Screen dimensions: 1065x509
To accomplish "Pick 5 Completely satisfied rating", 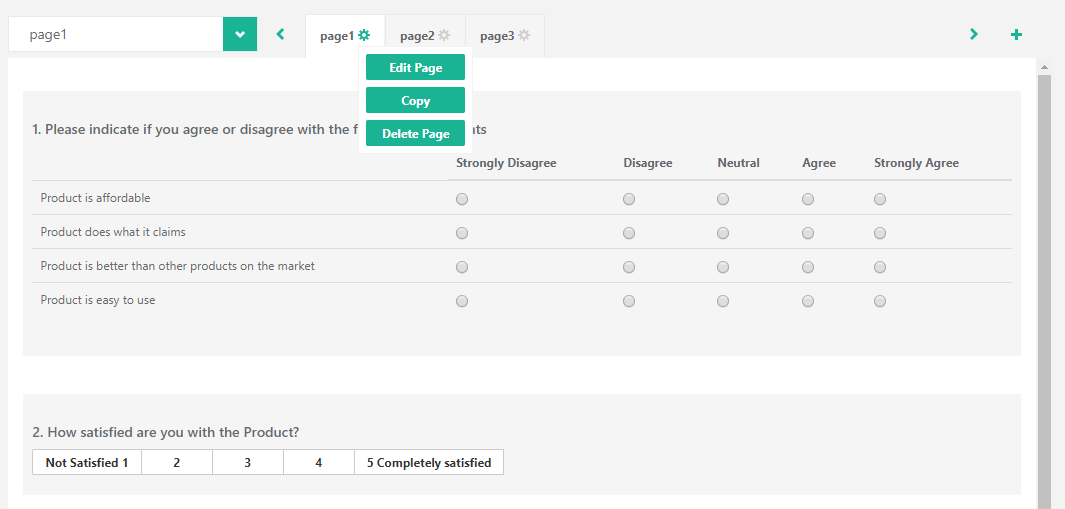I will 428,463.
